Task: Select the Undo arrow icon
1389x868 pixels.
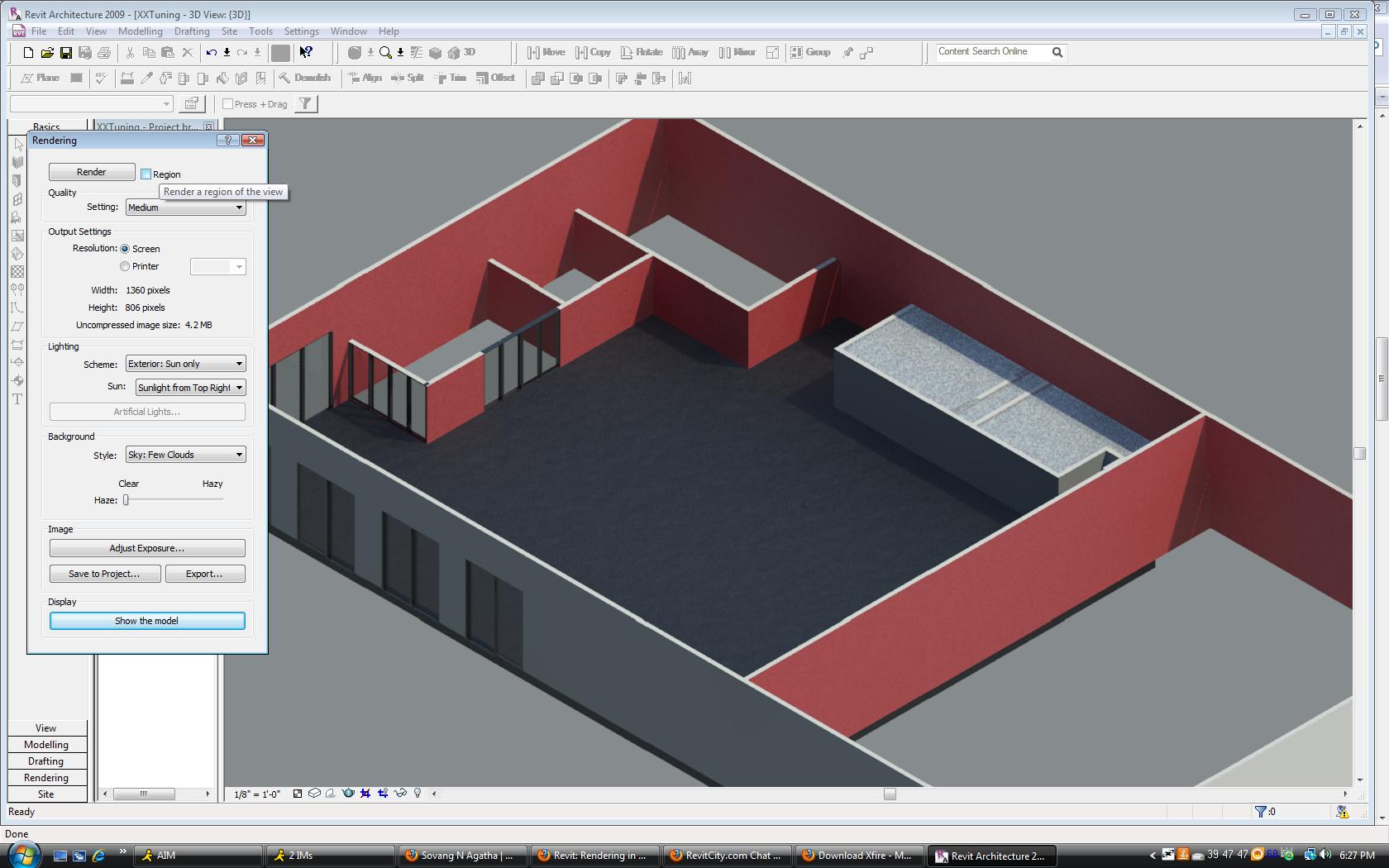Action: coord(212,53)
